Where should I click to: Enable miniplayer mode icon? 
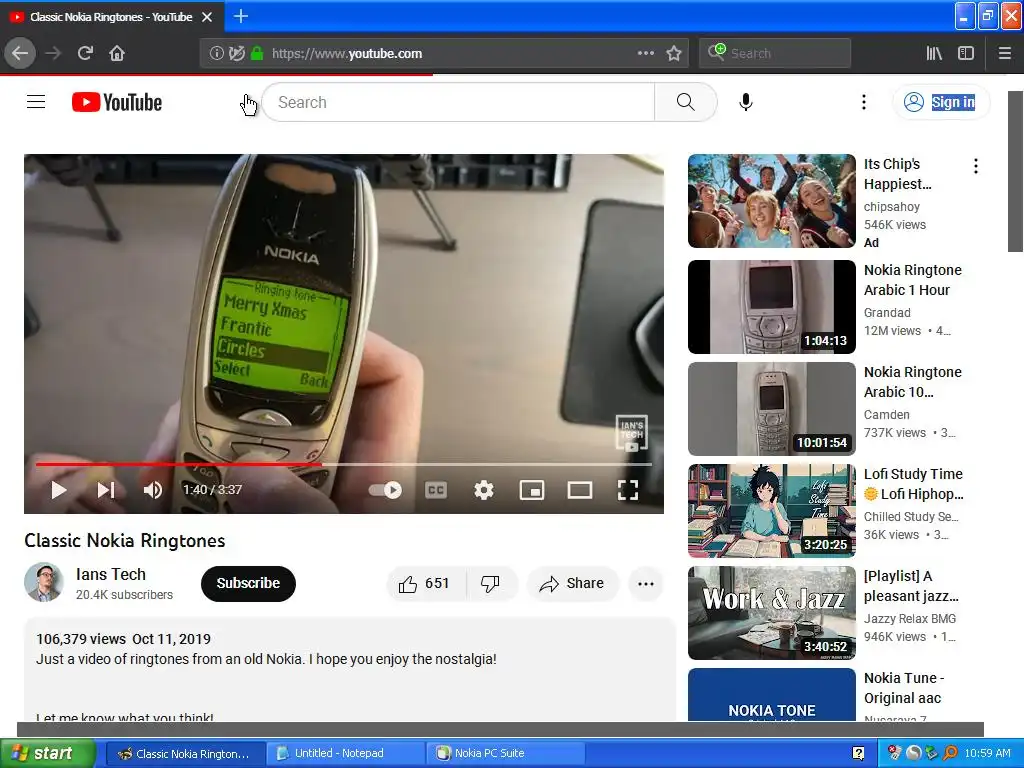[x=532, y=490]
